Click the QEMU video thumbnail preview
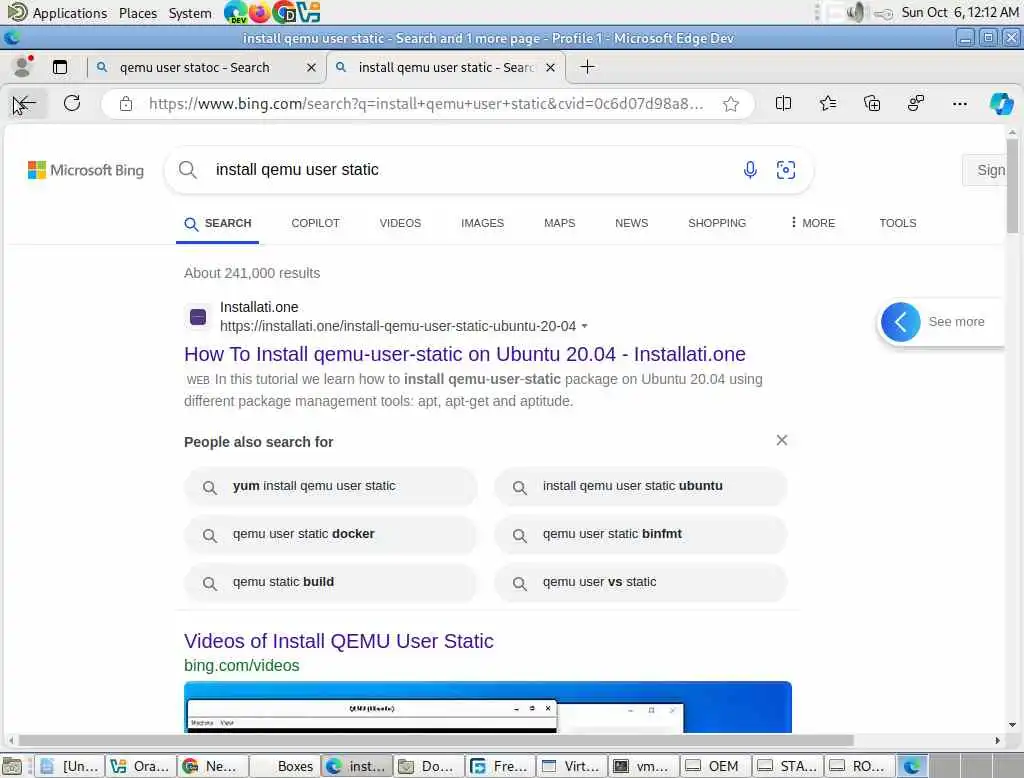The width and height of the screenshot is (1024, 778). coord(487,707)
